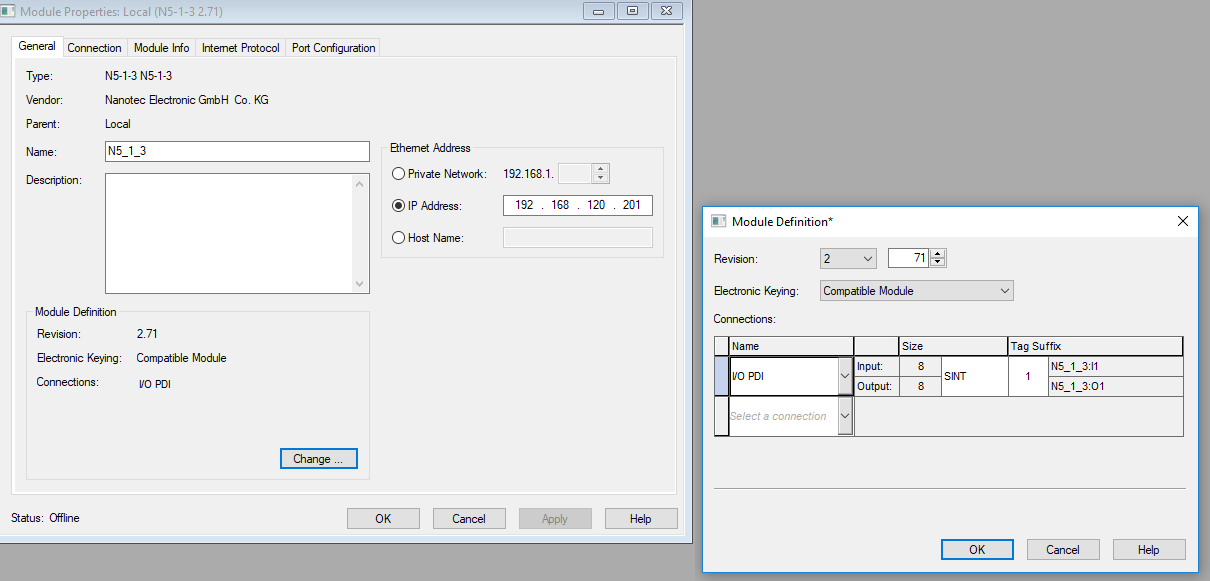Image resolution: width=1210 pixels, height=581 pixels.
Task: Click the module Name text field
Action: 237,152
